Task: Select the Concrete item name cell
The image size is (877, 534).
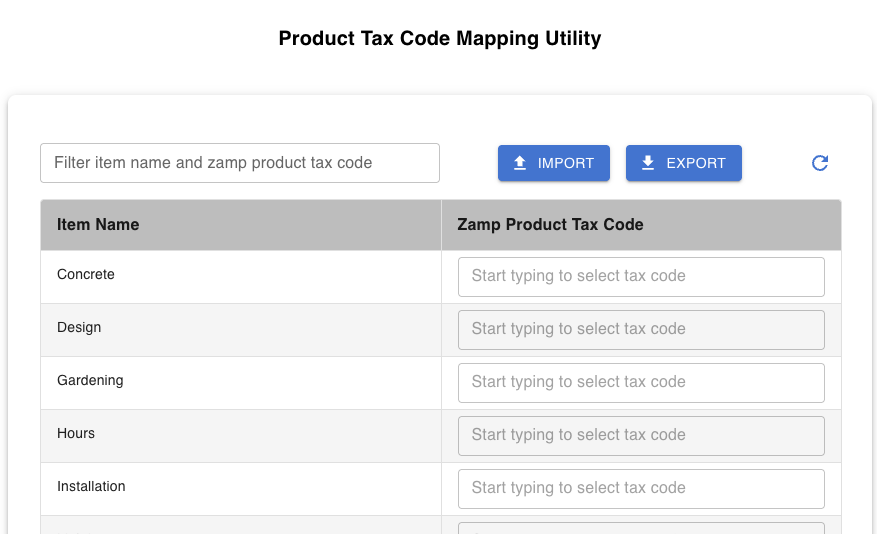Action: pyautogui.click(x=86, y=275)
